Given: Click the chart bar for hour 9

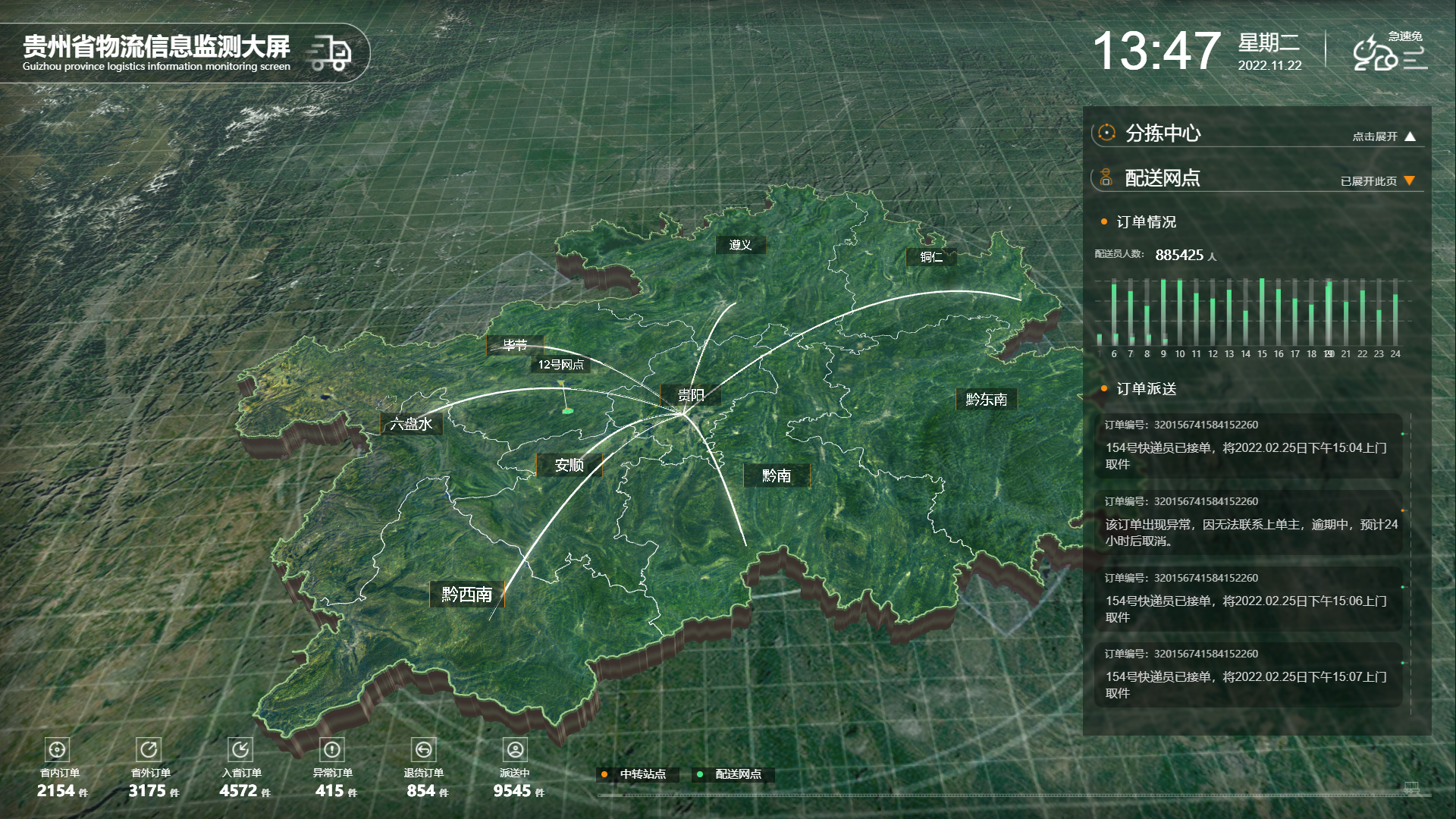Looking at the screenshot, I should click(x=1163, y=312).
